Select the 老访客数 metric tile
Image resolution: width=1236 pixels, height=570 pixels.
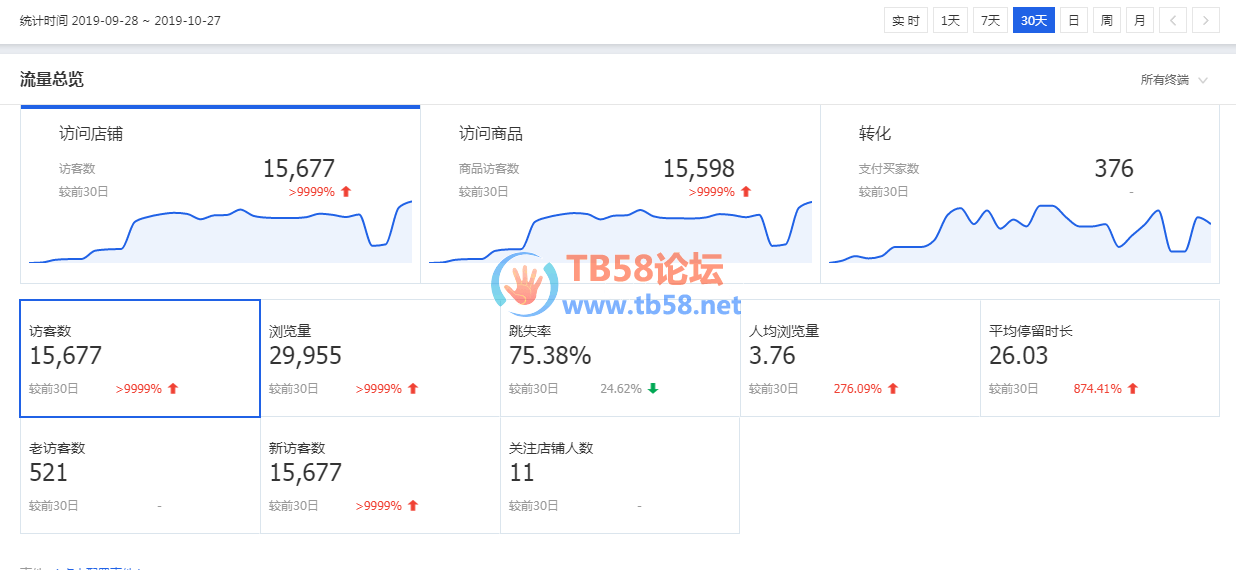point(140,475)
